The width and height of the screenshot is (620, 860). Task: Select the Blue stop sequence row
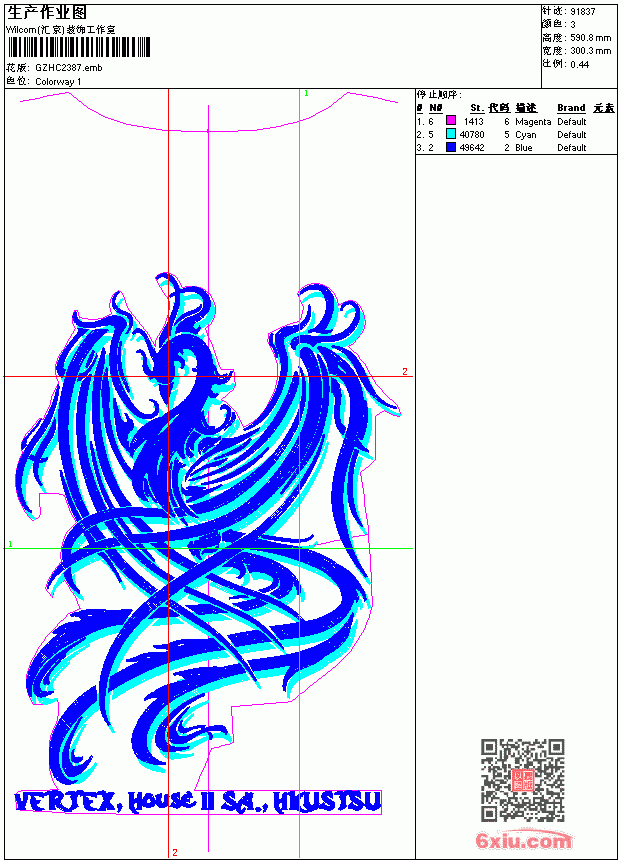(516, 148)
